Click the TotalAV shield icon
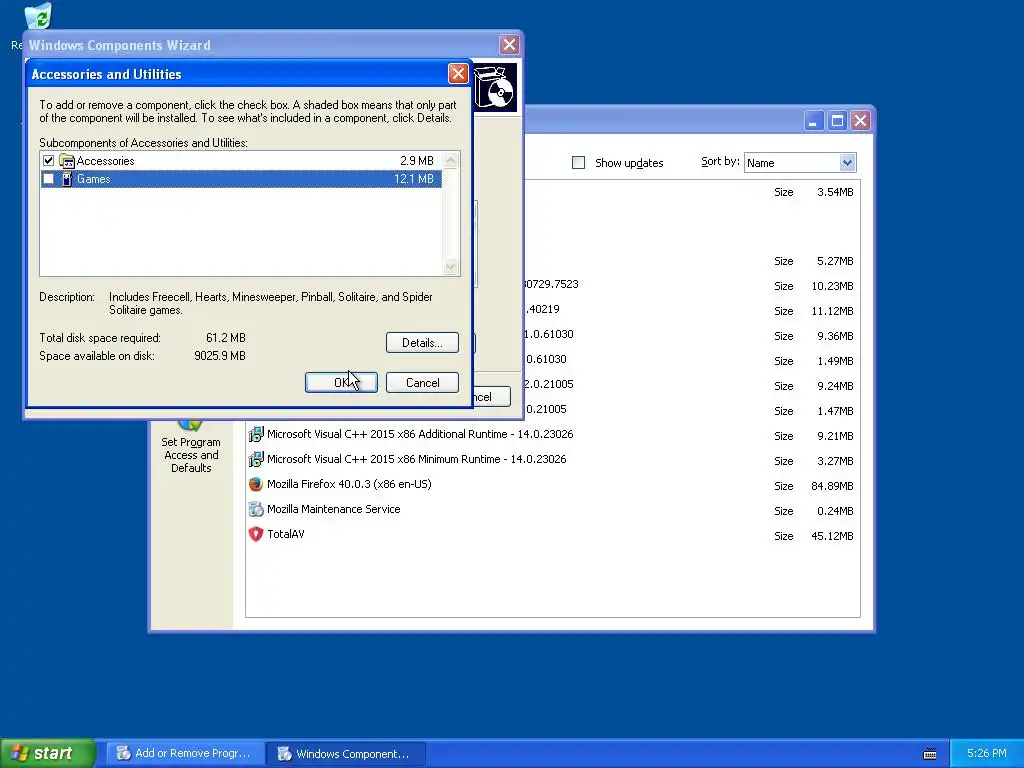Screen dimensions: 1024x768 pos(255,534)
